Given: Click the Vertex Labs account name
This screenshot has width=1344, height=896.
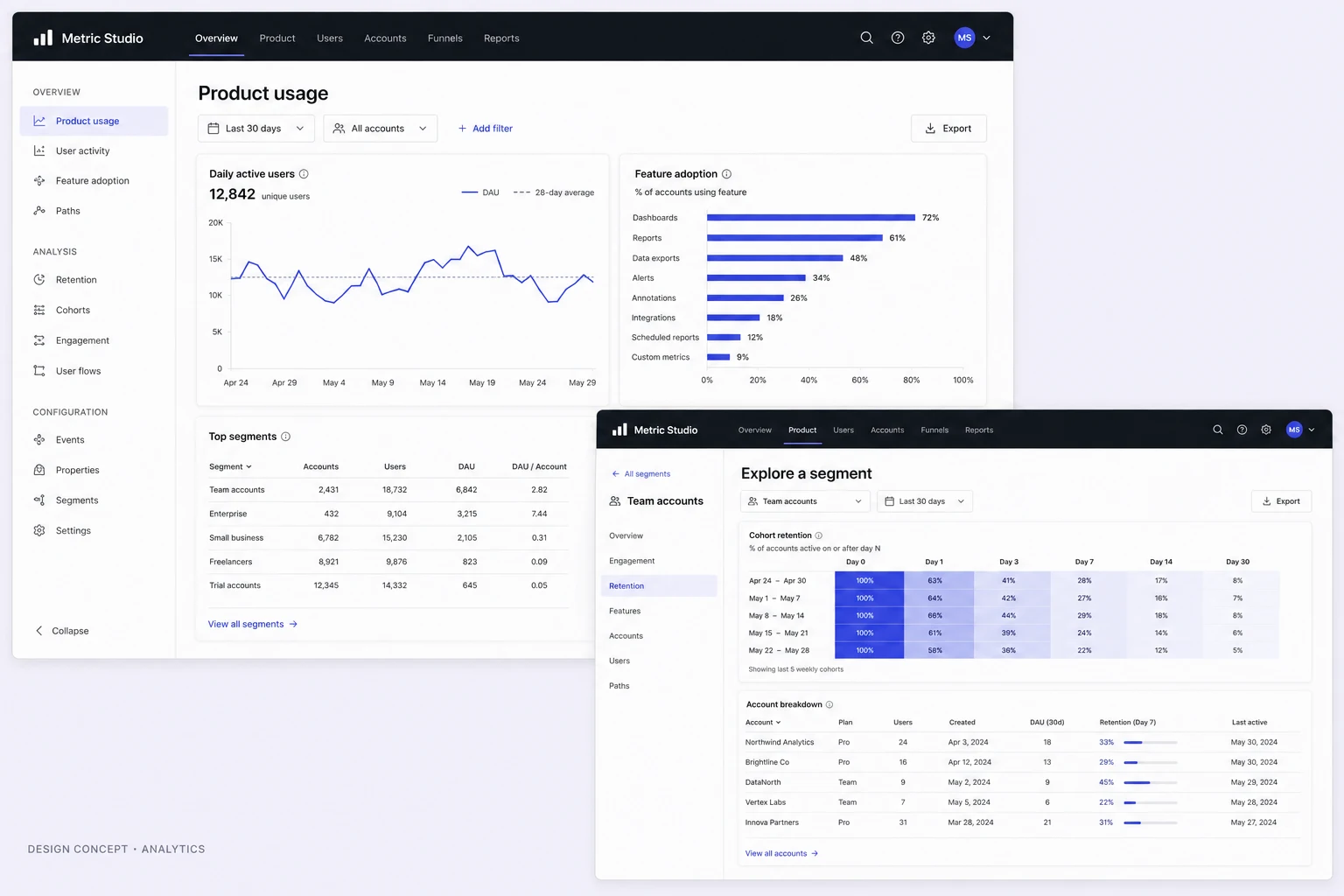Looking at the screenshot, I should click(x=766, y=802).
